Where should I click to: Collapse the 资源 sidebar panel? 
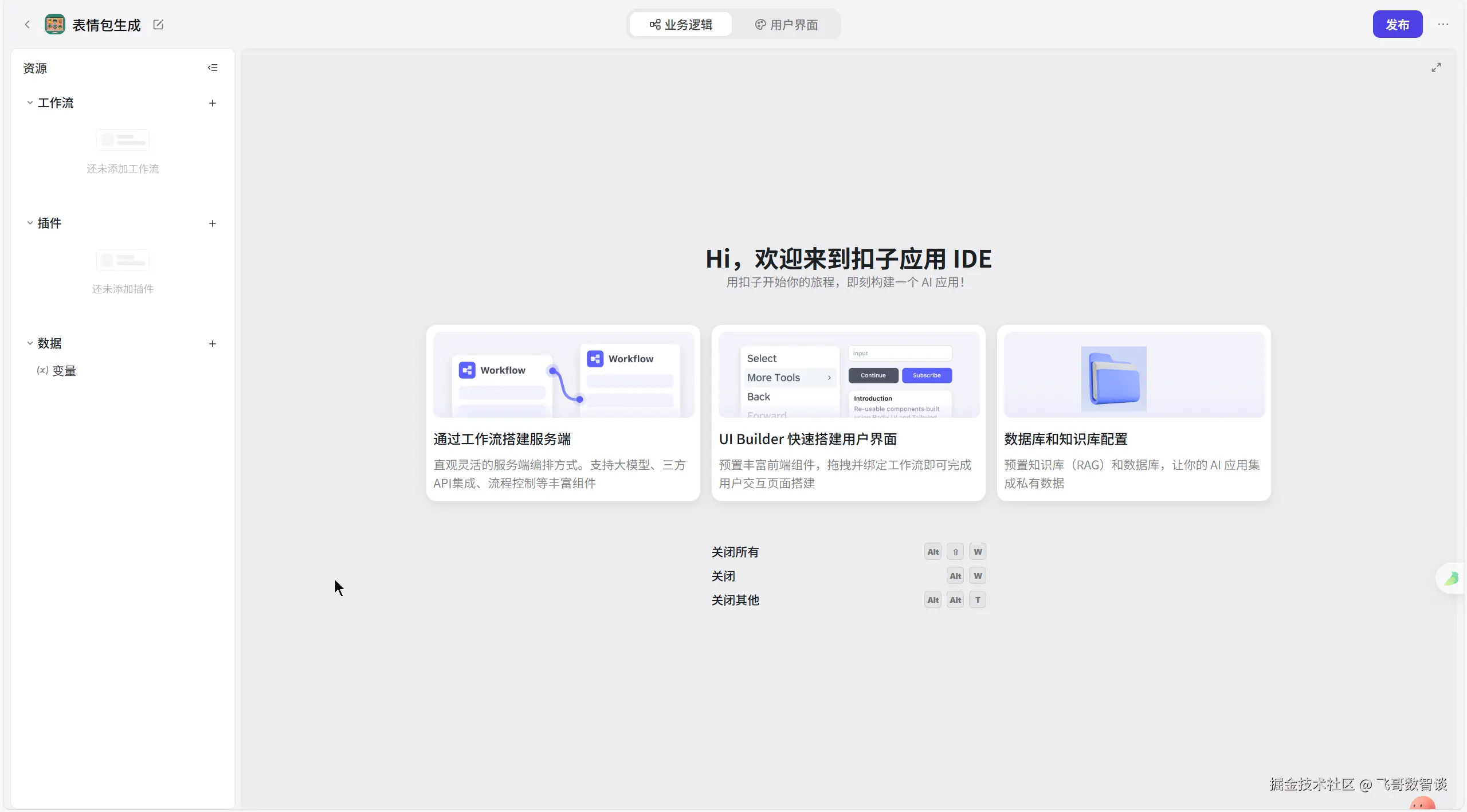pos(213,68)
